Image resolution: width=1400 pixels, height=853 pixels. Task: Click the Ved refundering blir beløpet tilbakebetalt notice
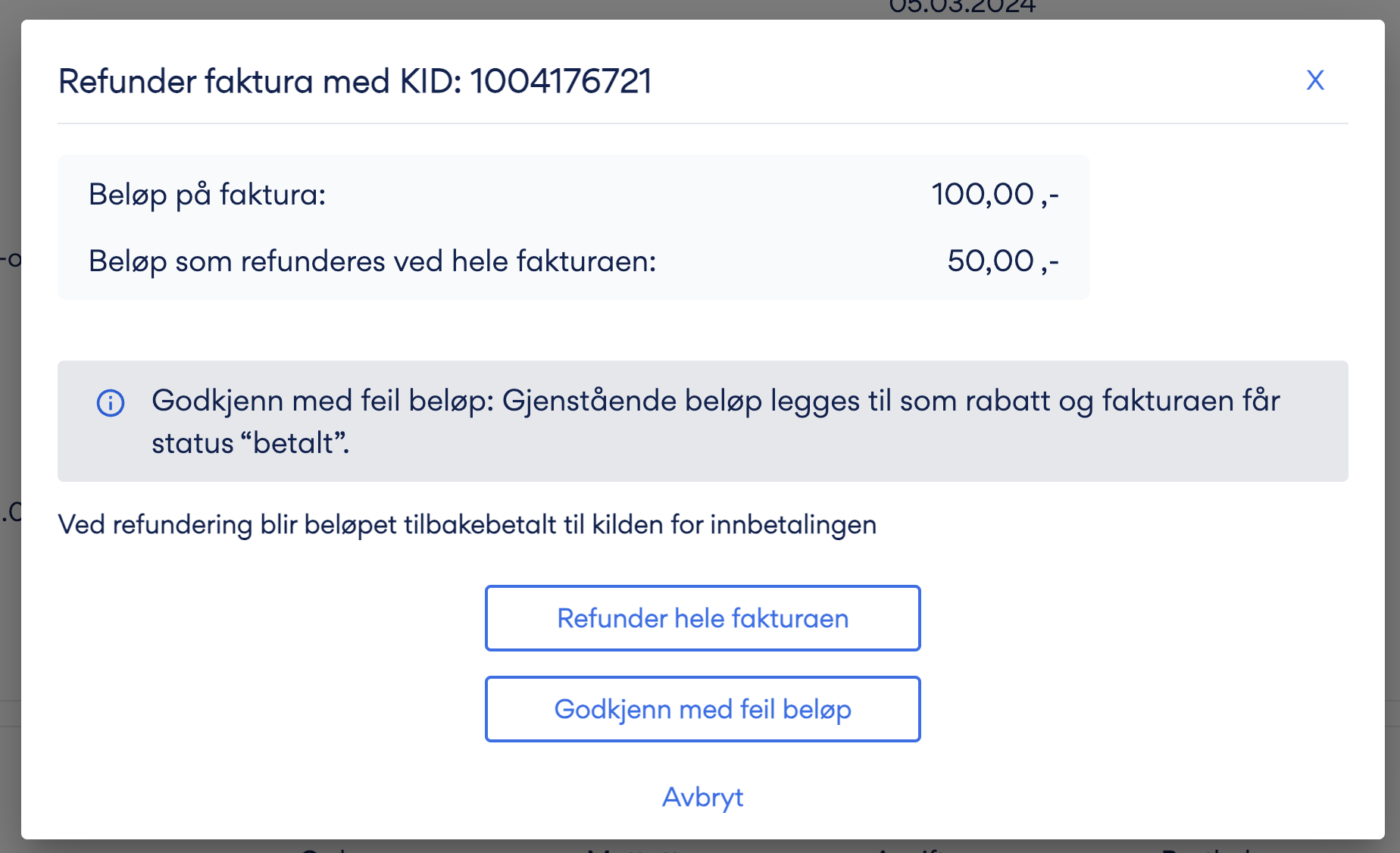click(x=467, y=524)
